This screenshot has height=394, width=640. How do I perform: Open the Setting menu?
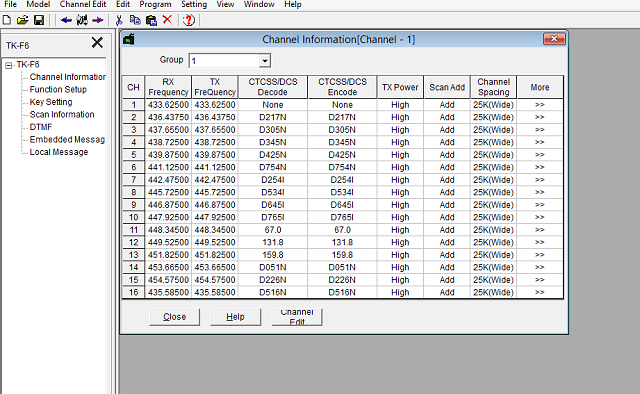coord(194,4)
